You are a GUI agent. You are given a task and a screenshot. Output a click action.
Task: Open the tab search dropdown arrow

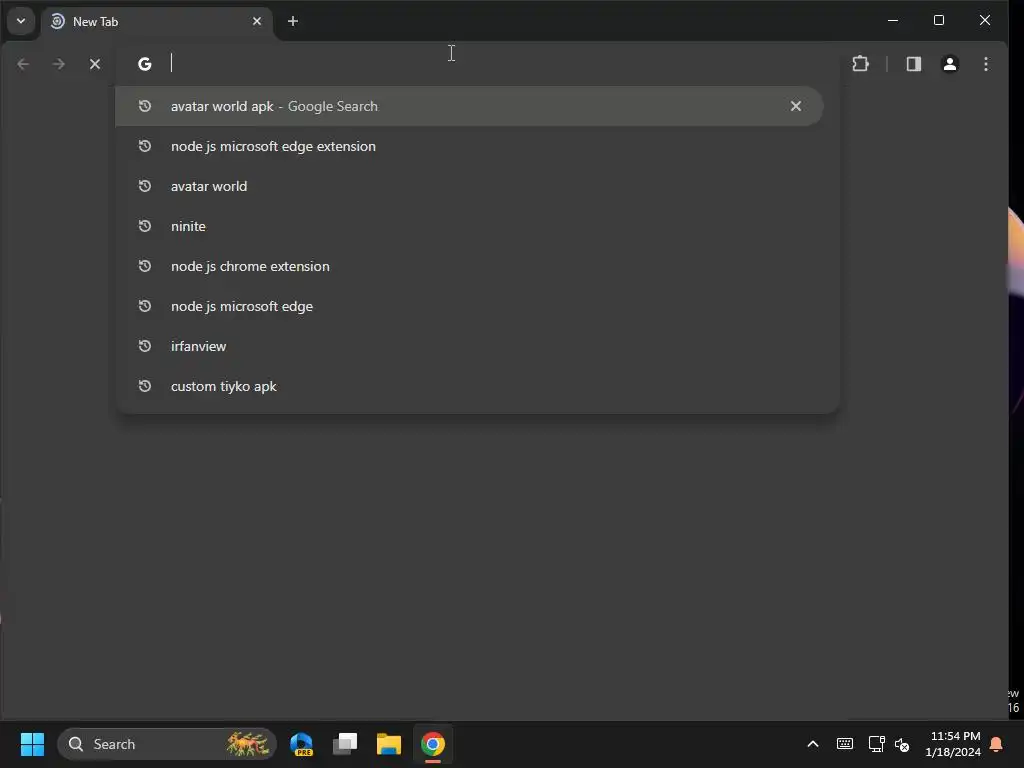click(21, 21)
